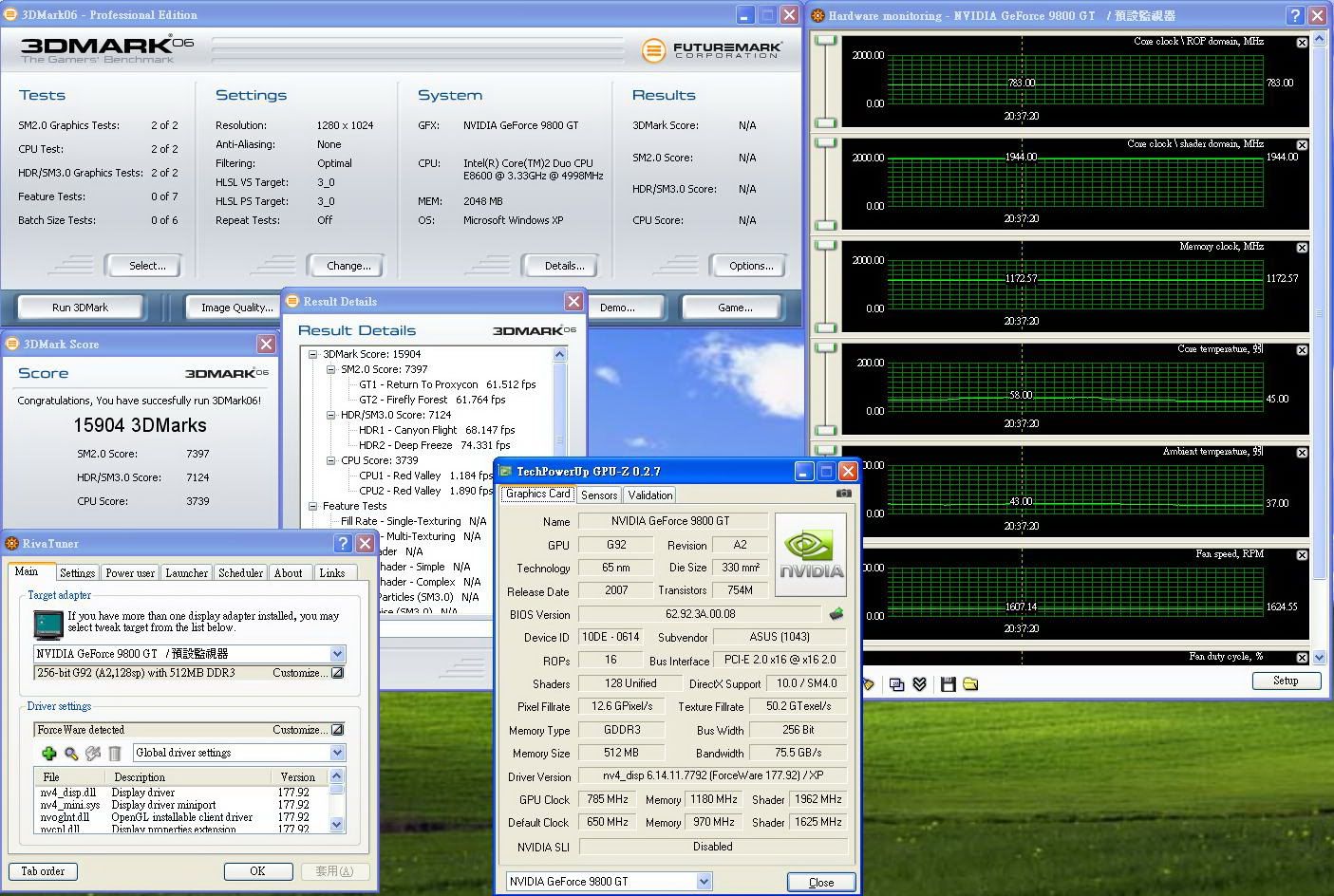Click upper slider handle of Memory clock graph
This screenshot has height=896, width=1334.
(x=825, y=246)
